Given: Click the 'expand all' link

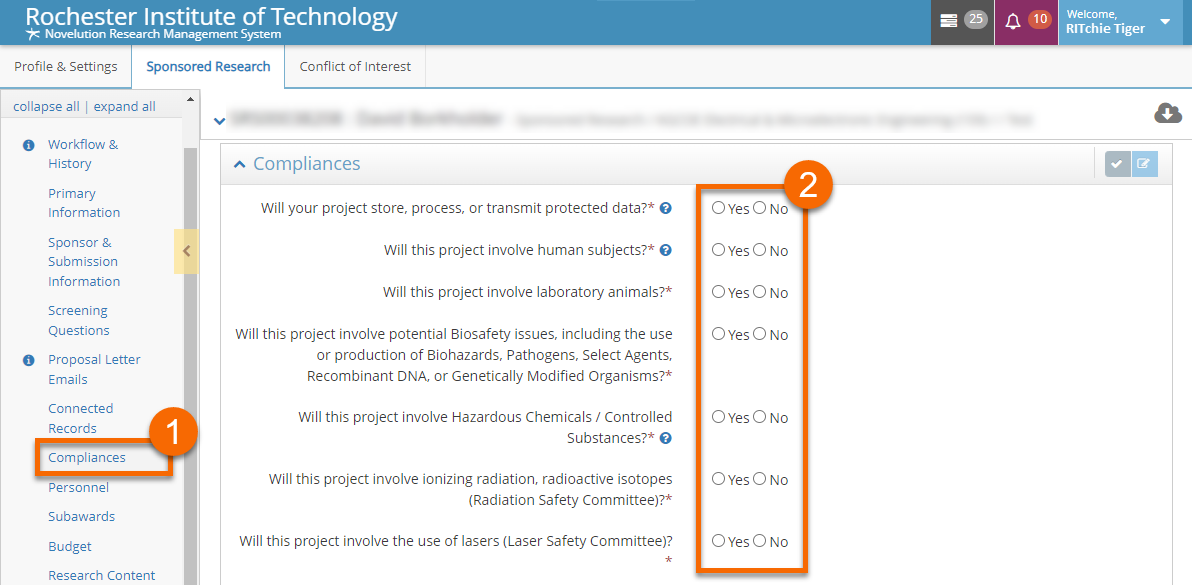Looking at the screenshot, I should (x=124, y=107).
